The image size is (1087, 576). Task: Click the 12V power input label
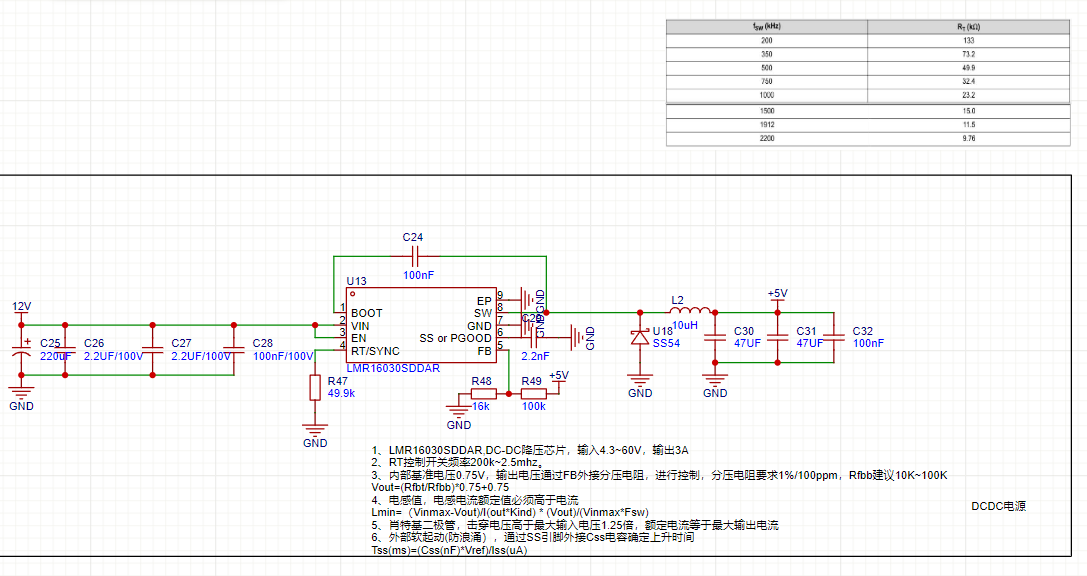click(x=22, y=306)
